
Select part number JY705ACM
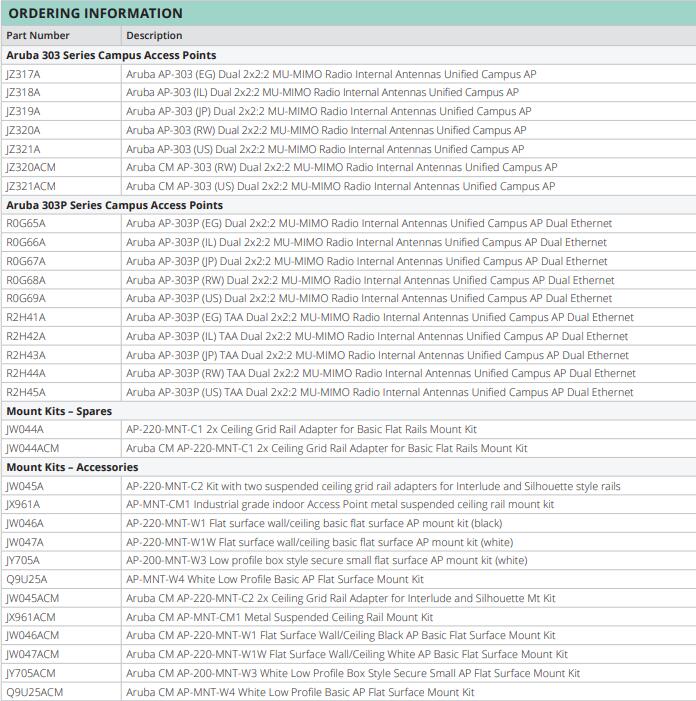click(x=31, y=673)
